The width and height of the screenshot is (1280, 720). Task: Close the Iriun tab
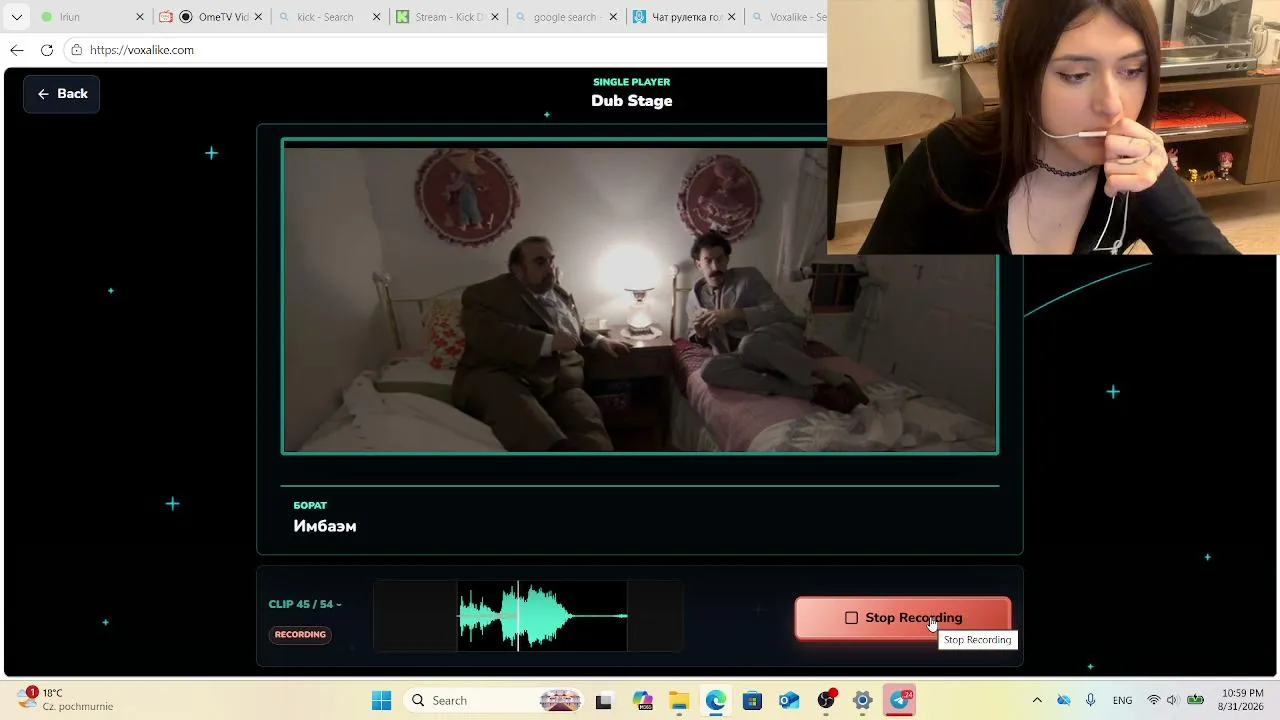click(x=140, y=17)
